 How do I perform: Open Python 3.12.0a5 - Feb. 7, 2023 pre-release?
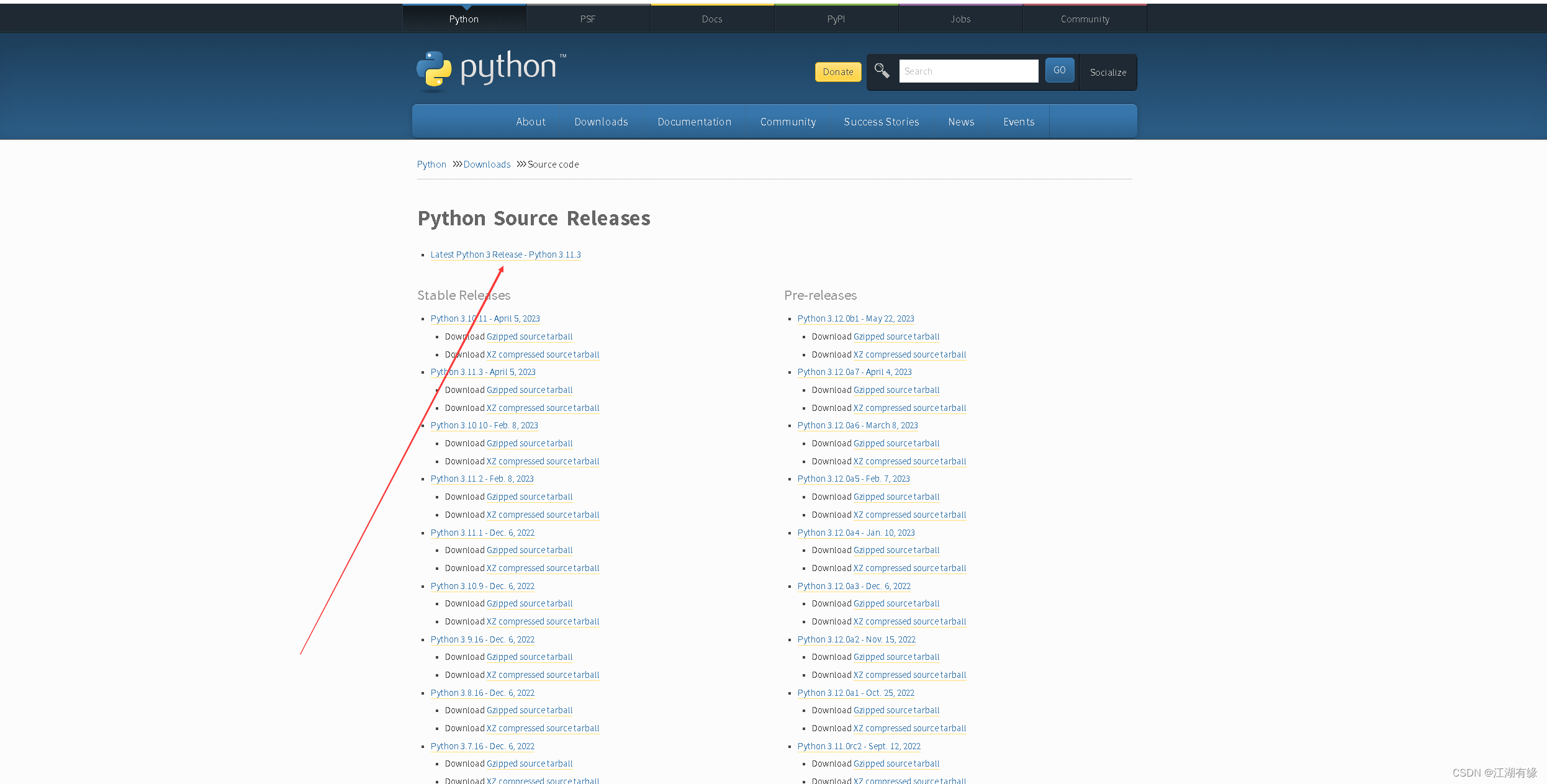pyautogui.click(x=854, y=479)
